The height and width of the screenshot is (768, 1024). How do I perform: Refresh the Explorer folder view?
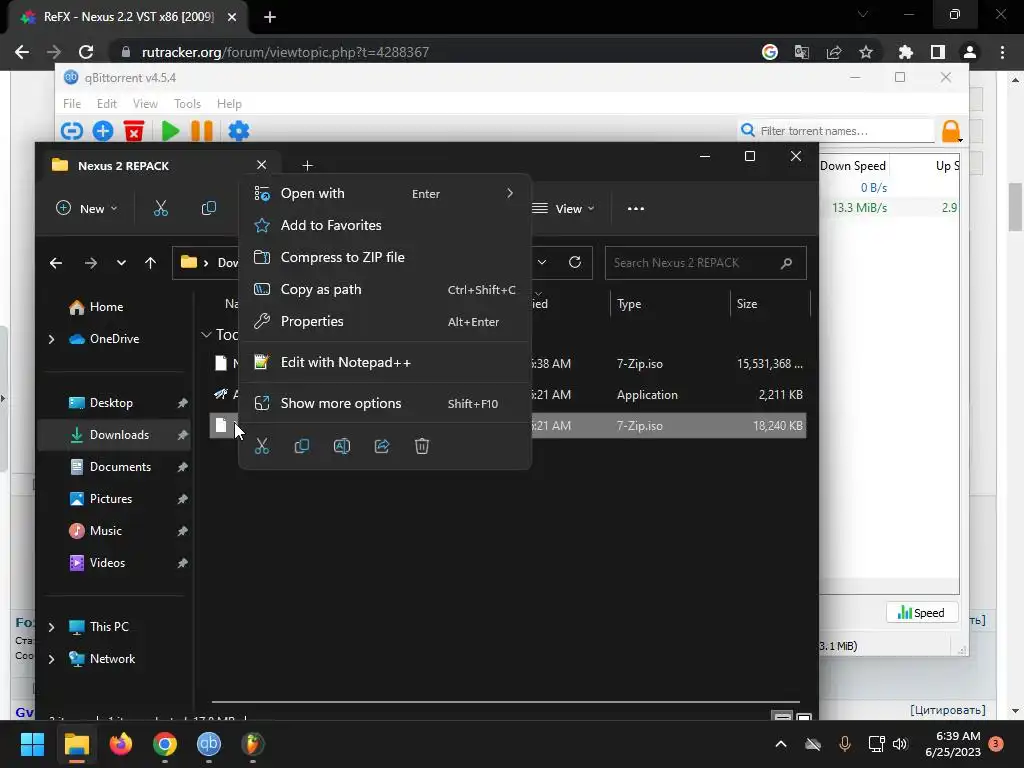coord(575,262)
